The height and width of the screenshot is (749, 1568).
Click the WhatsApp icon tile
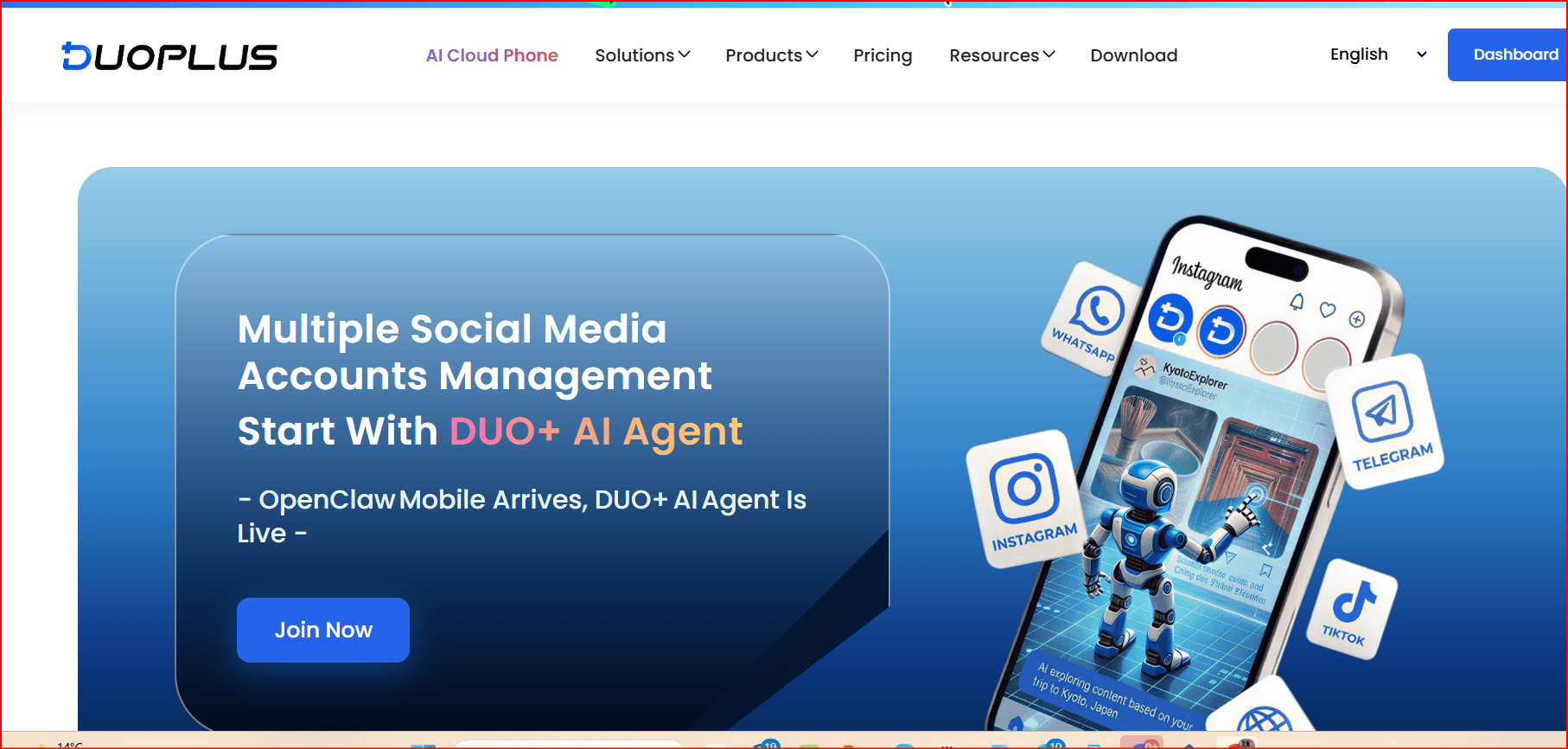[x=1093, y=319]
